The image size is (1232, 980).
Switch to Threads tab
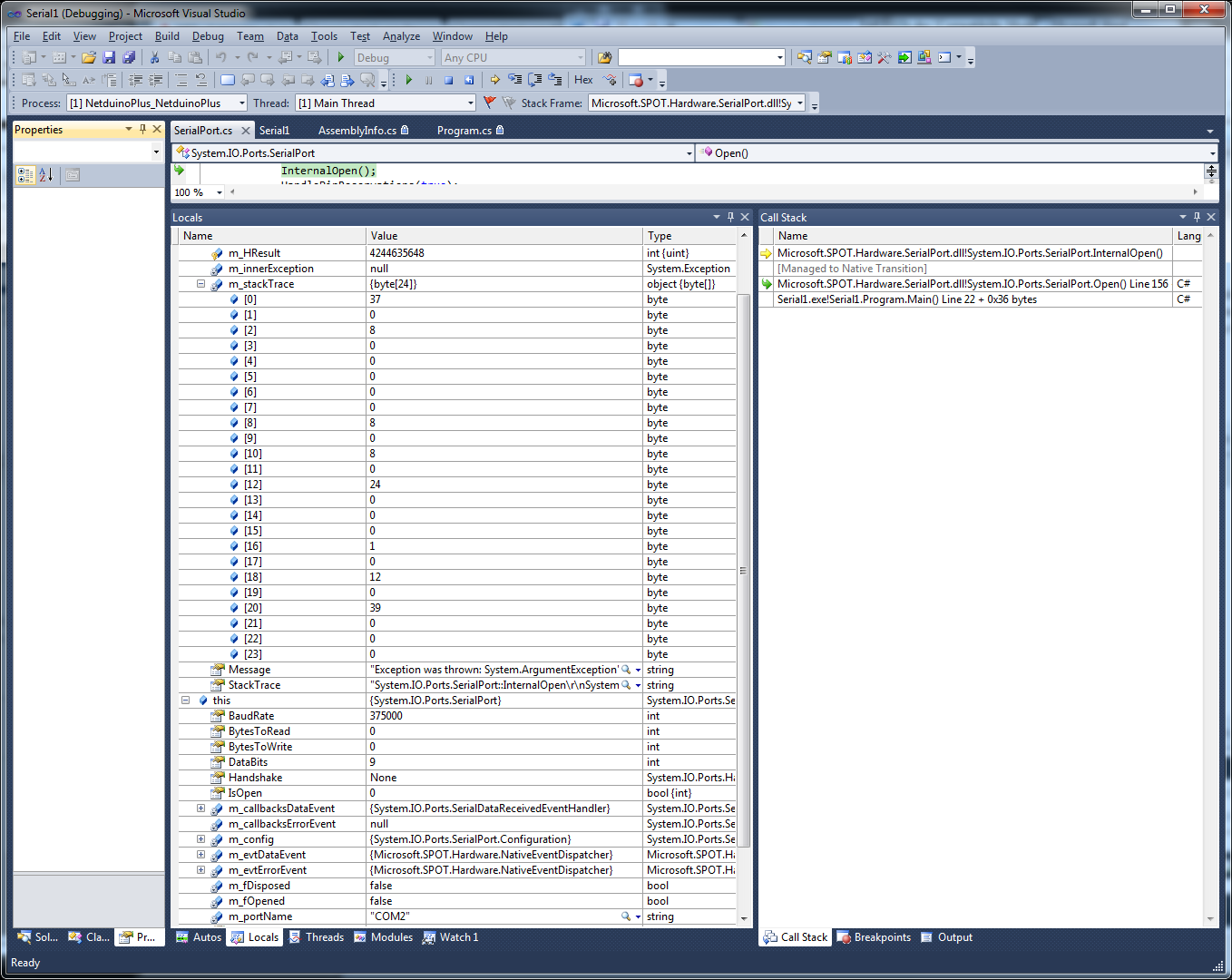click(317, 937)
